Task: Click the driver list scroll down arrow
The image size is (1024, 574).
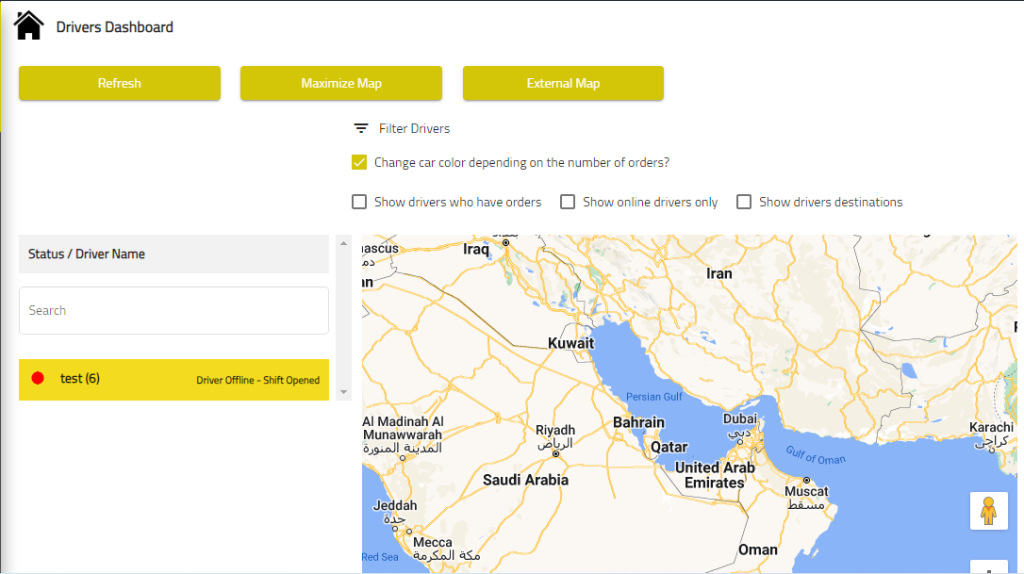Action: pyautogui.click(x=344, y=392)
